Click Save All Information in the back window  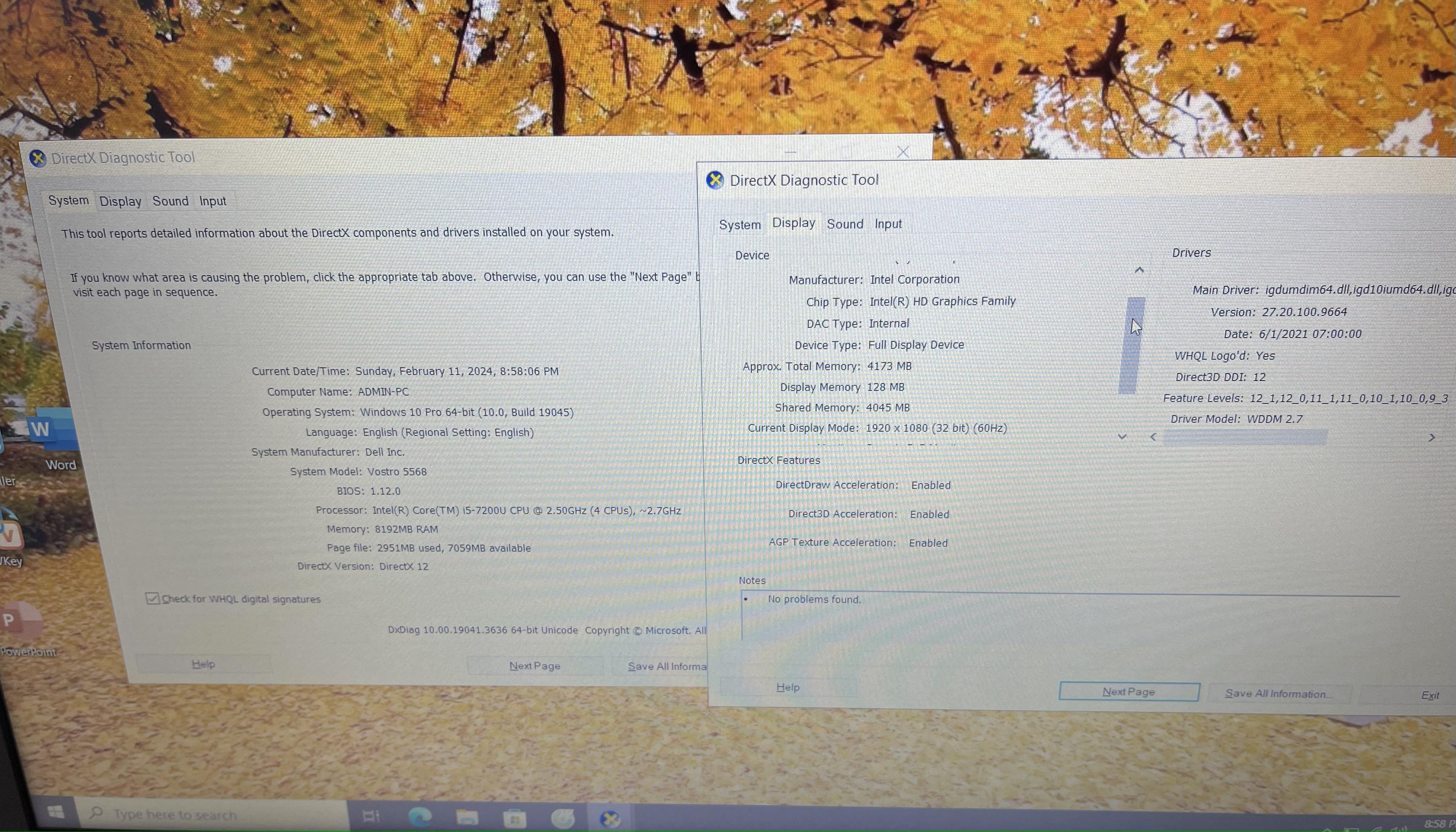pos(660,666)
